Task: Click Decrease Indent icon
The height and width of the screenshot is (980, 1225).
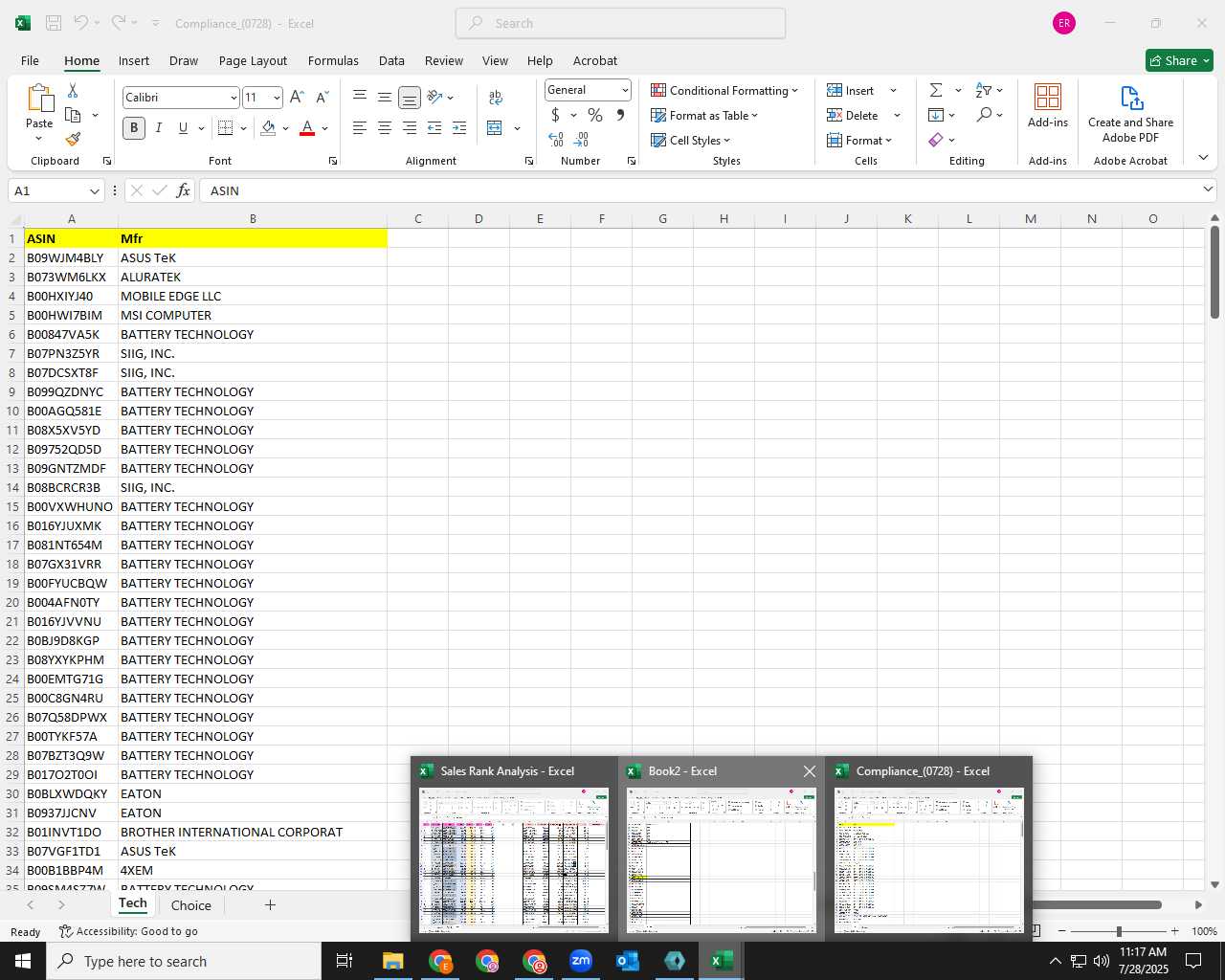Action: tap(434, 127)
